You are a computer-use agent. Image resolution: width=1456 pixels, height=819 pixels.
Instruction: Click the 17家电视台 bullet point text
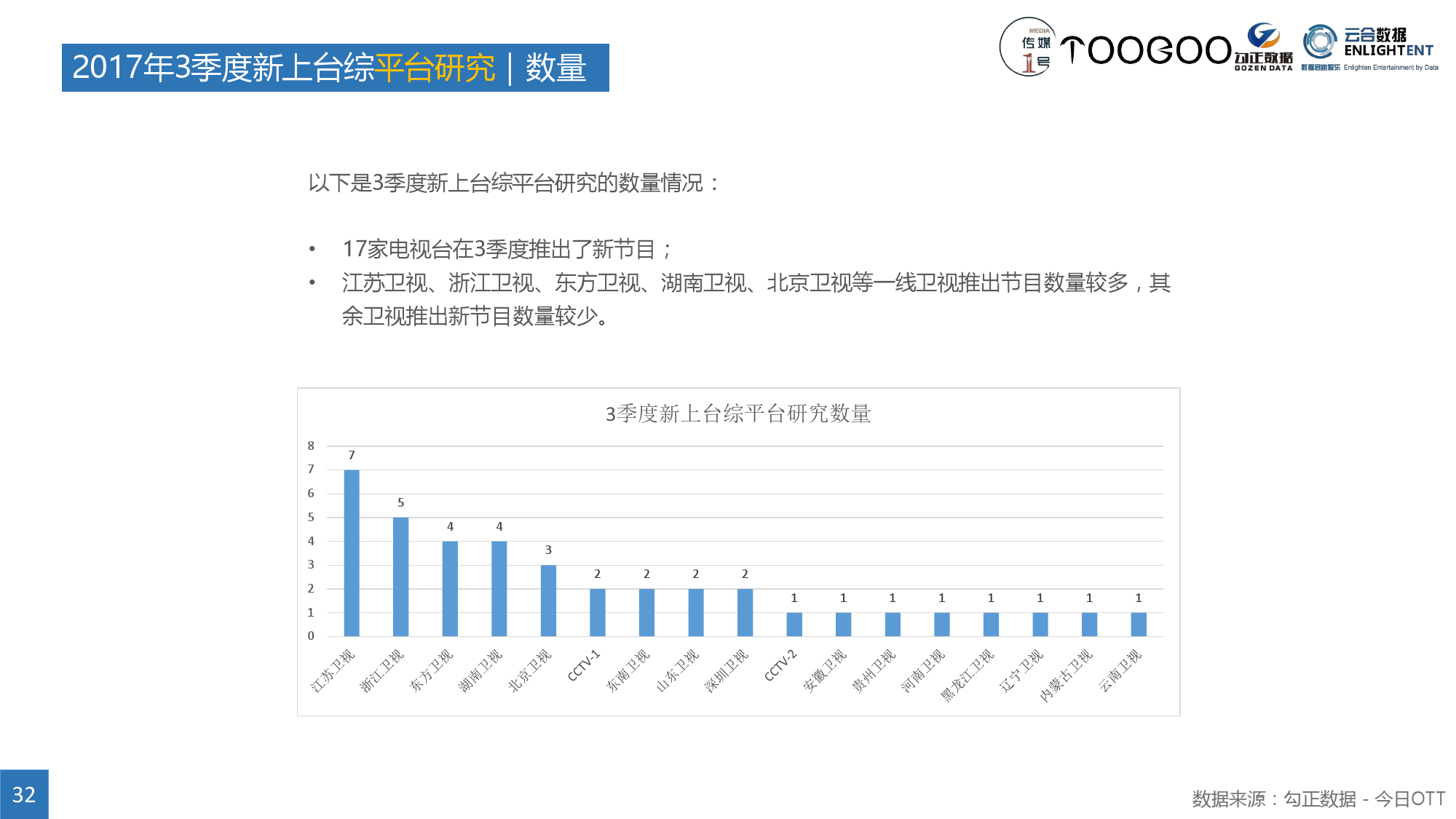(x=507, y=250)
